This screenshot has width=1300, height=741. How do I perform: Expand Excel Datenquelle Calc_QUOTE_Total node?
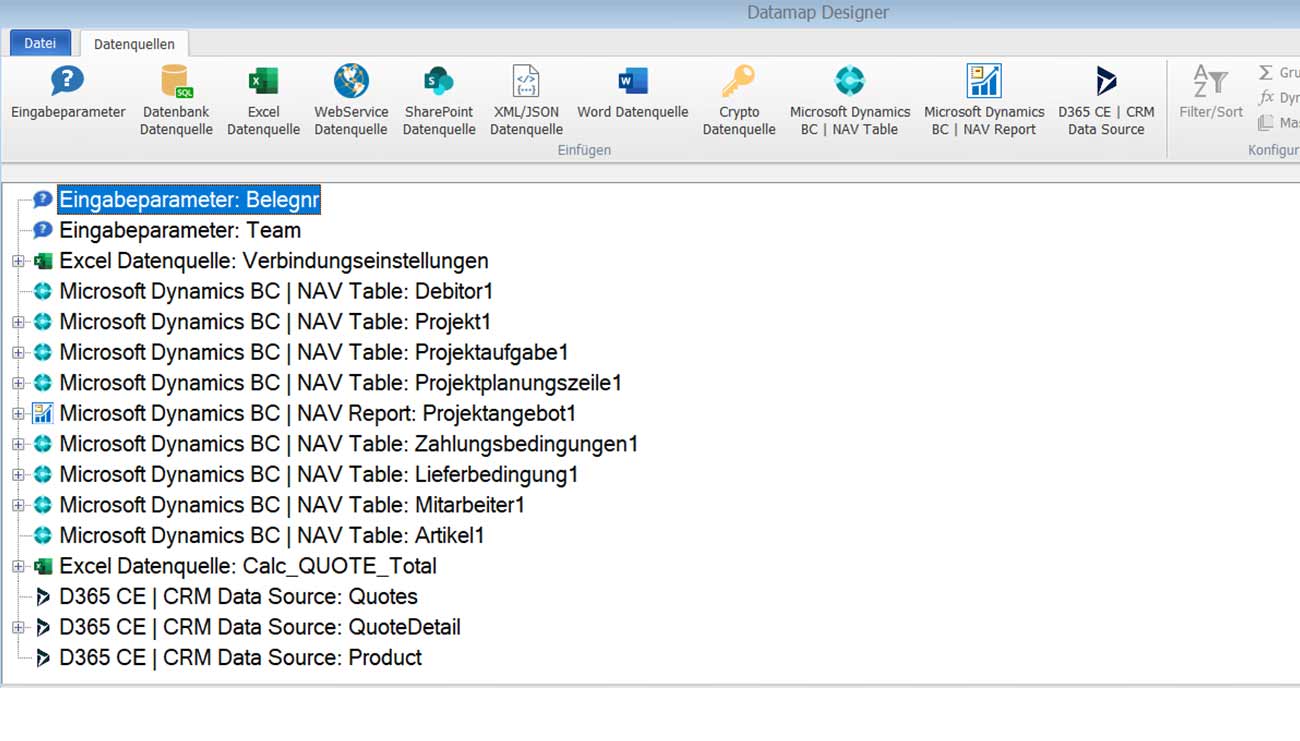coord(18,567)
